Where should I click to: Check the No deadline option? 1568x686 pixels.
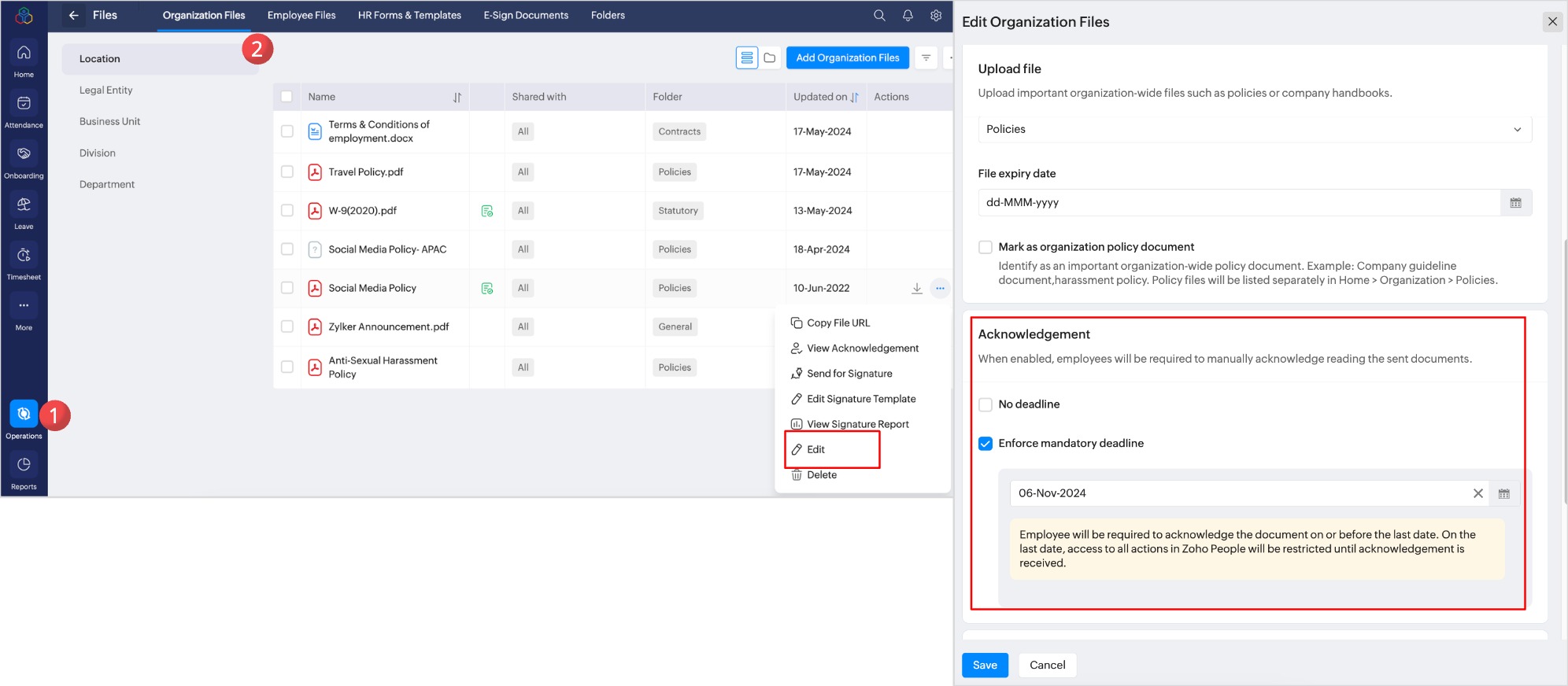(986, 404)
